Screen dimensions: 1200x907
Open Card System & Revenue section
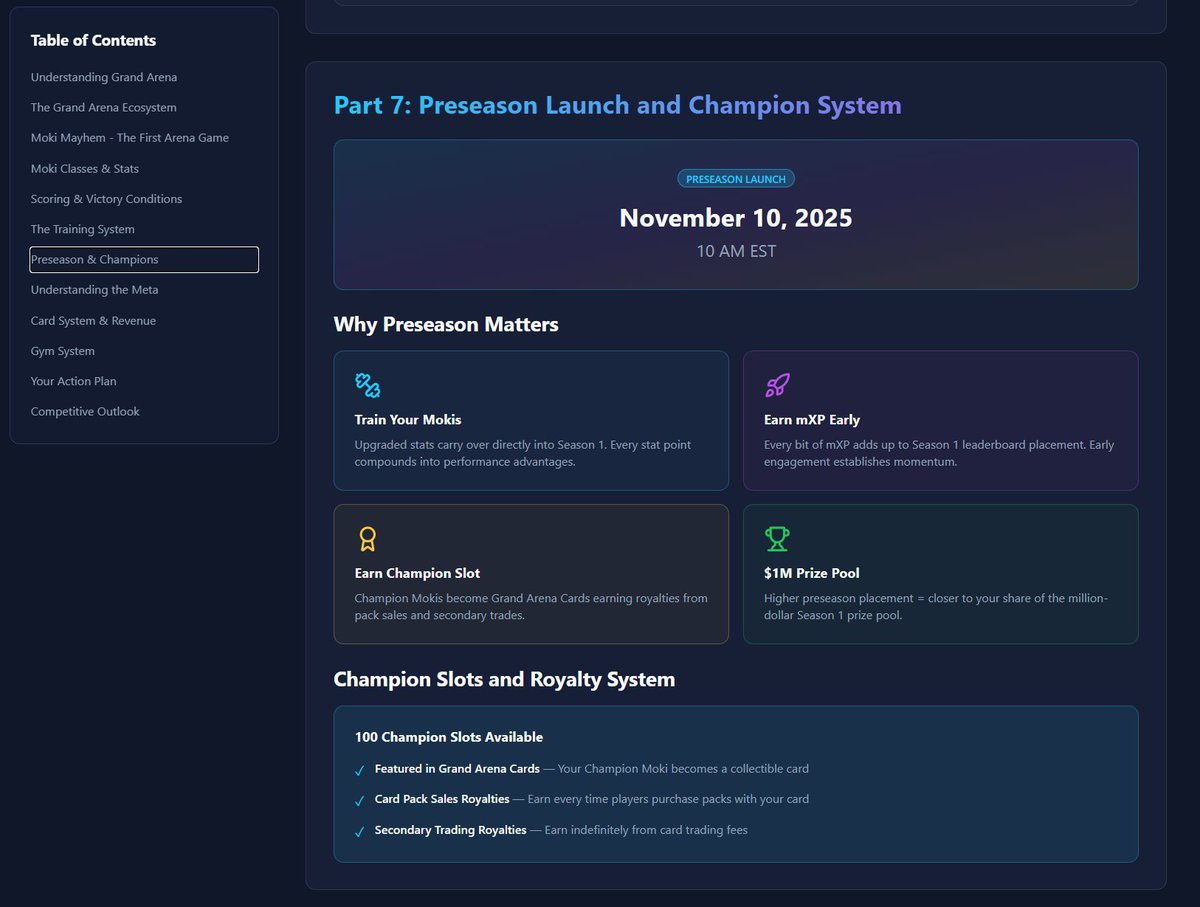tap(93, 320)
